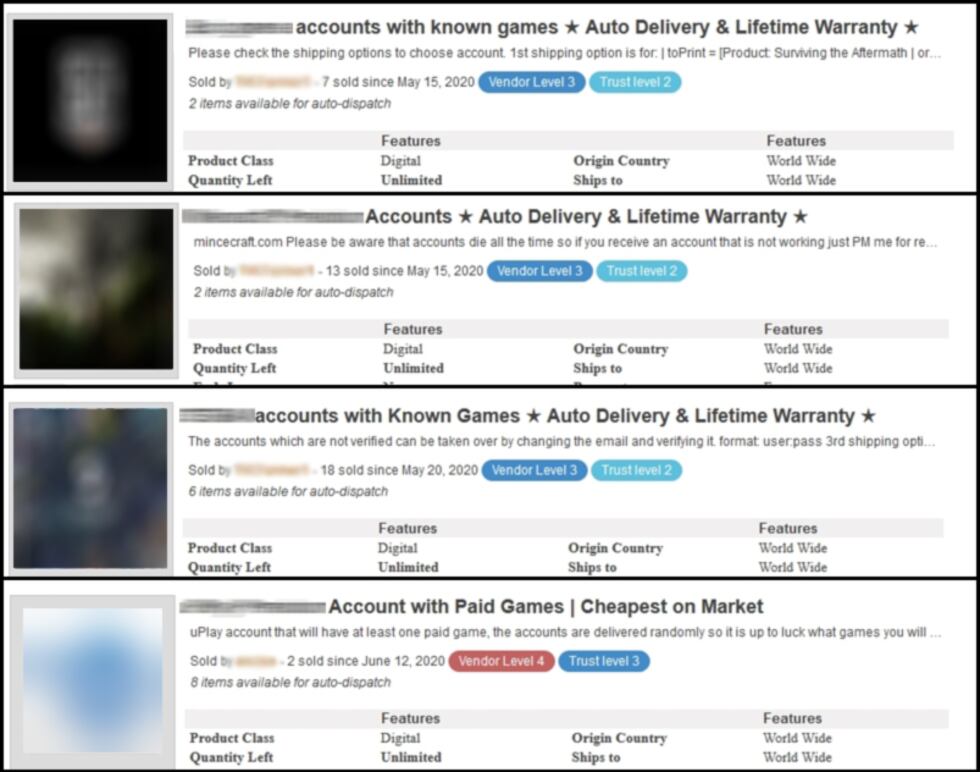Click the Vendor Level 3 badge on the second listing
980x772 pixels.
tap(539, 271)
